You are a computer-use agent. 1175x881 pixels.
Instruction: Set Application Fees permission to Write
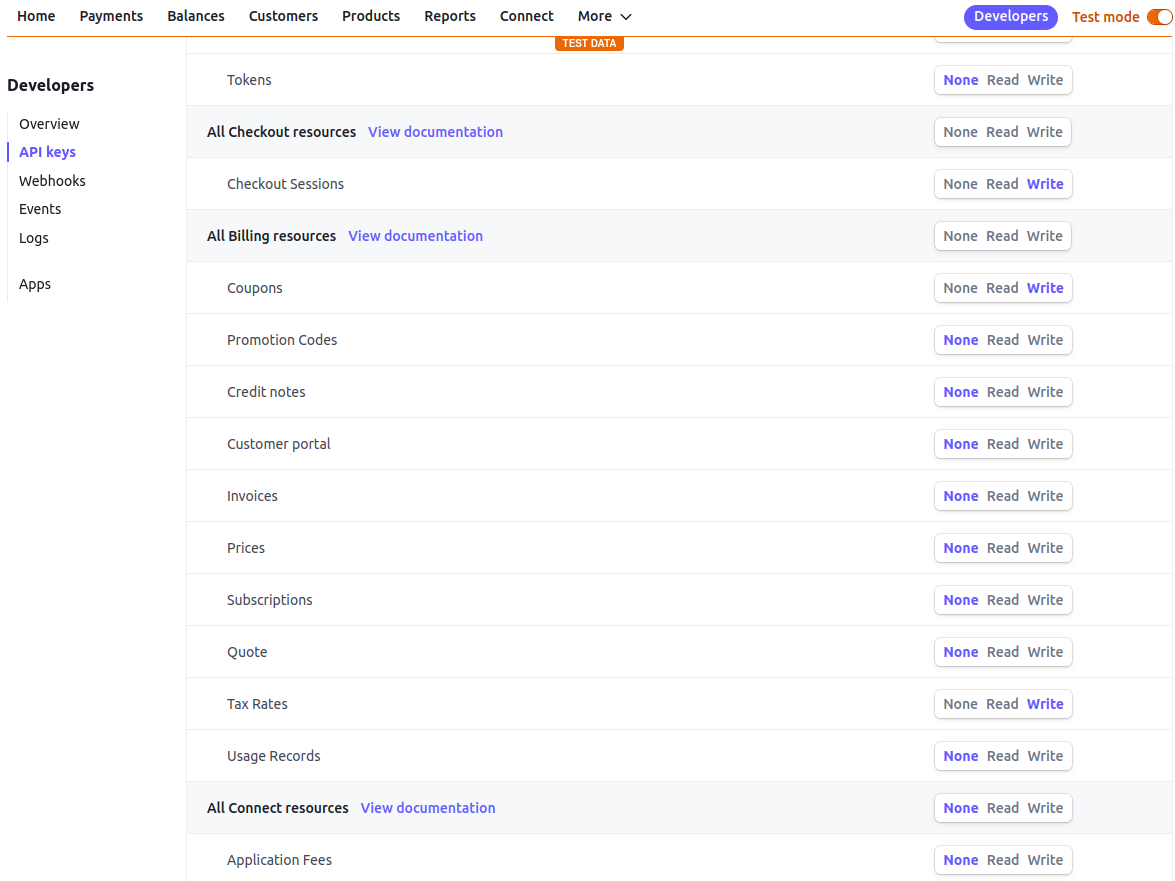click(x=1045, y=860)
